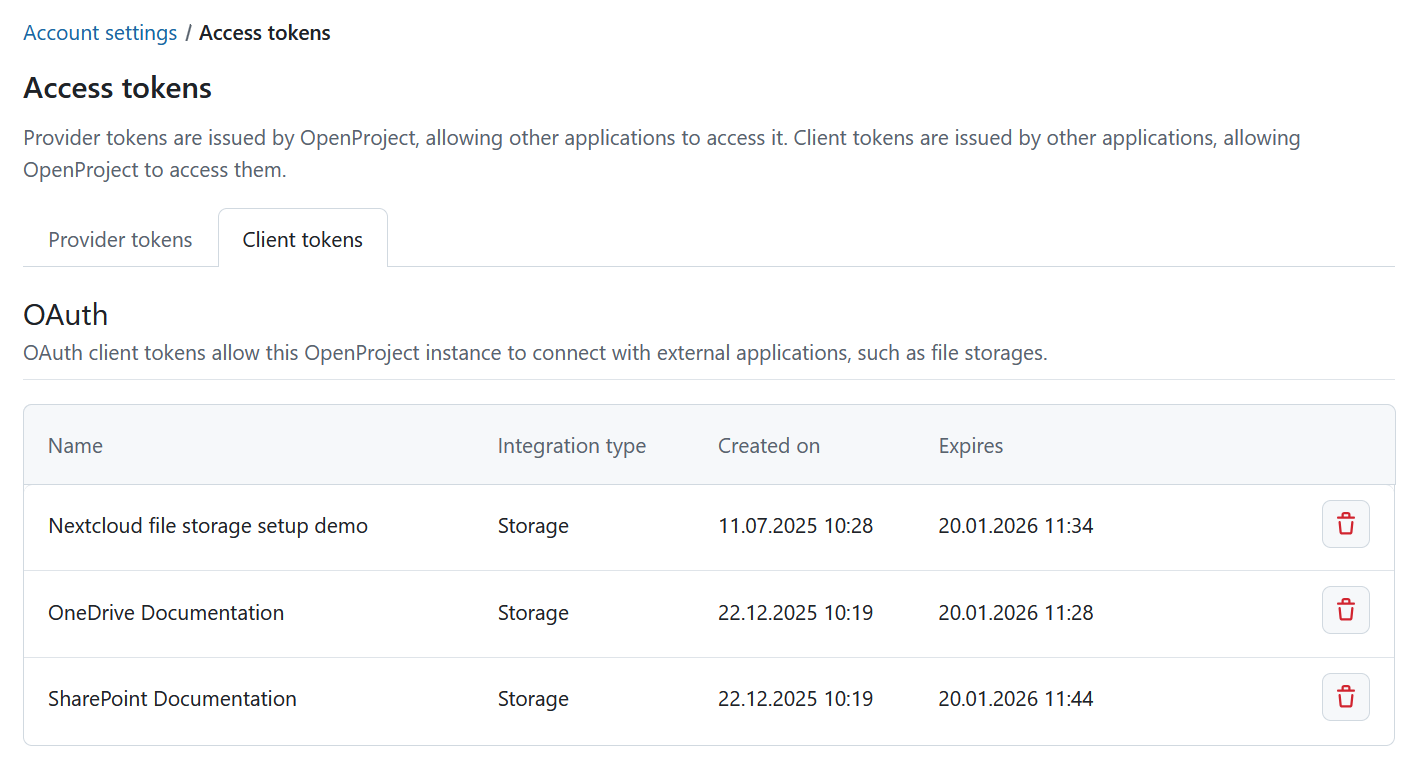1413x769 pixels.
Task: Delete the Nextcloud file storage setup demo token
Action: point(1345,524)
